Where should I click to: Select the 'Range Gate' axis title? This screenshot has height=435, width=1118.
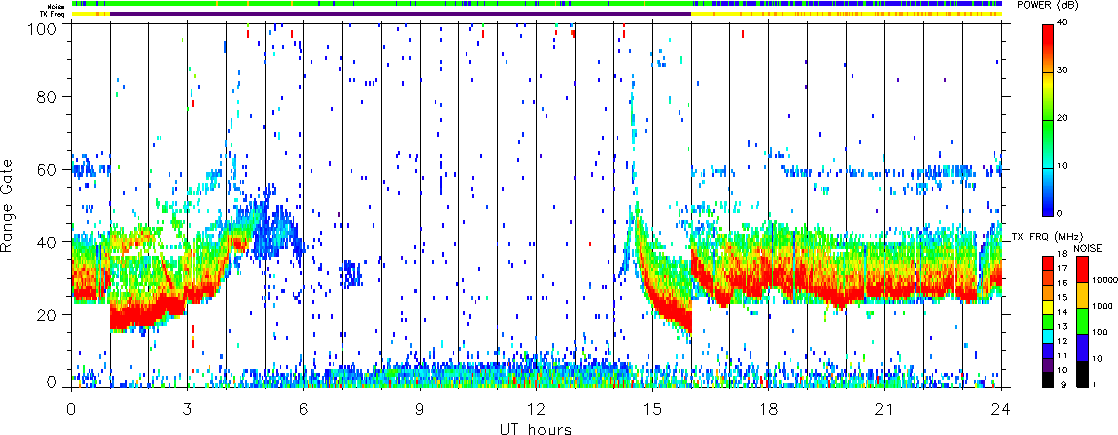point(9,206)
